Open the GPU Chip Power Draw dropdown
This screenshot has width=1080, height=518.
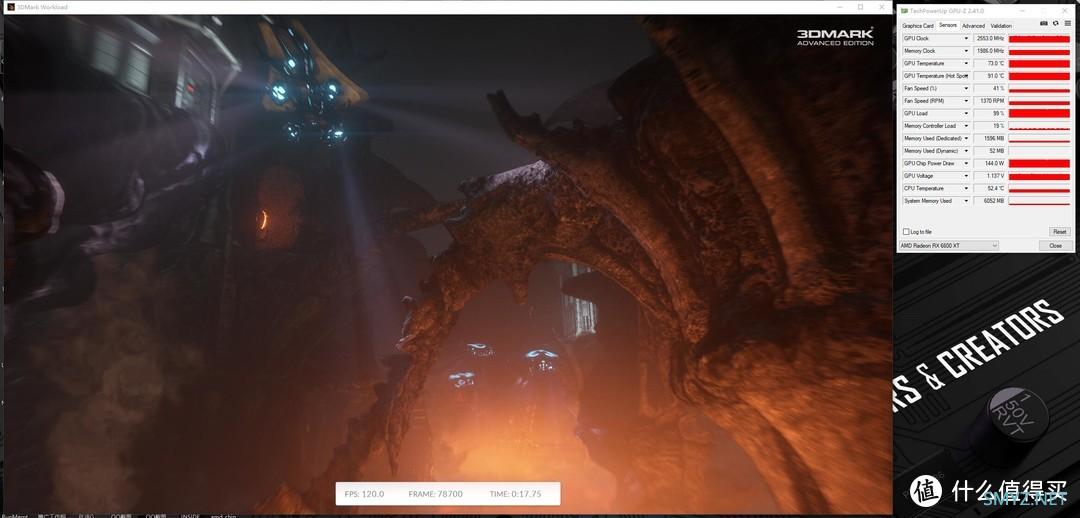(966, 163)
